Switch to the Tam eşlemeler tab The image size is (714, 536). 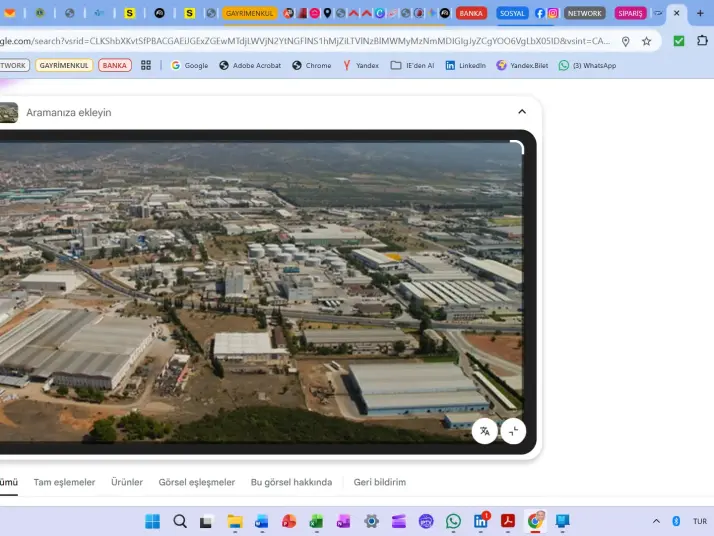pyautogui.click(x=64, y=482)
